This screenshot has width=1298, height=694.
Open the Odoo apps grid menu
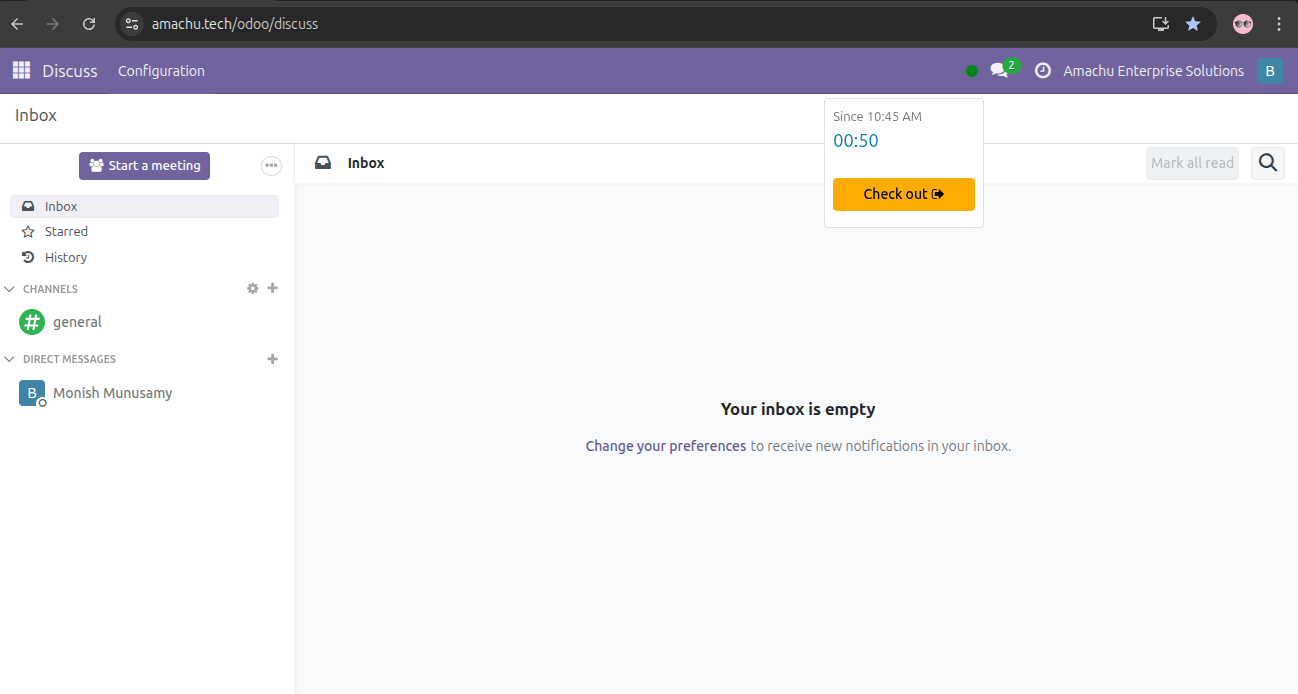21,70
